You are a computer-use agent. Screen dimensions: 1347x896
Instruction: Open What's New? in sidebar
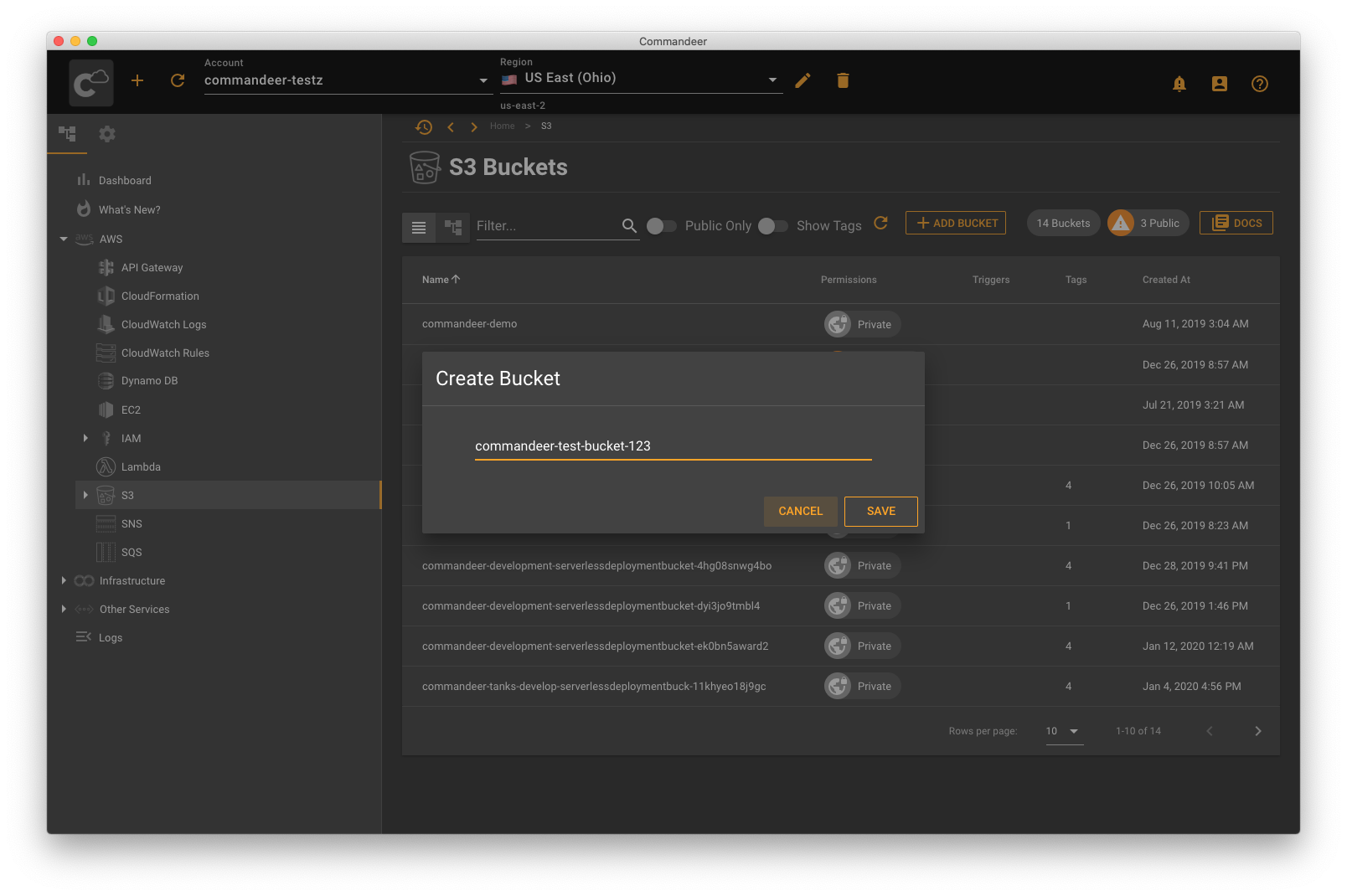click(129, 209)
